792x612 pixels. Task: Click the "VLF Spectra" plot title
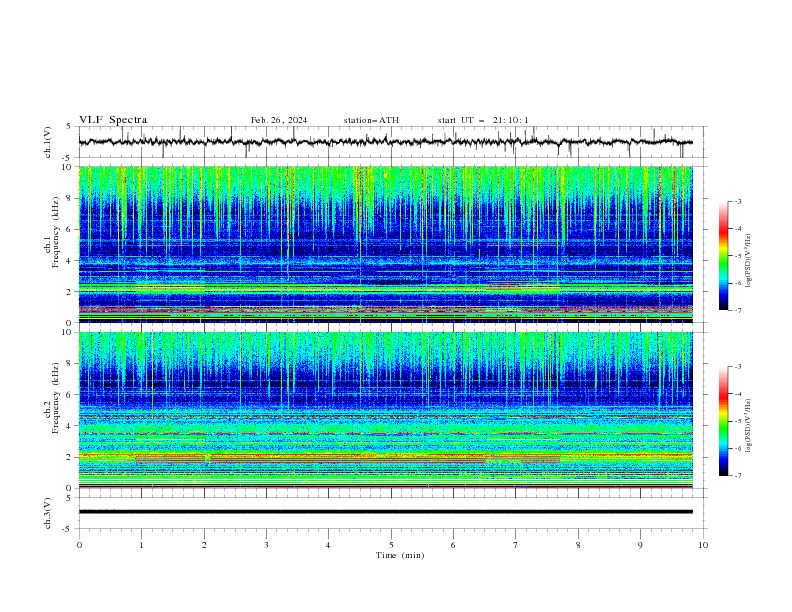click(113, 120)
